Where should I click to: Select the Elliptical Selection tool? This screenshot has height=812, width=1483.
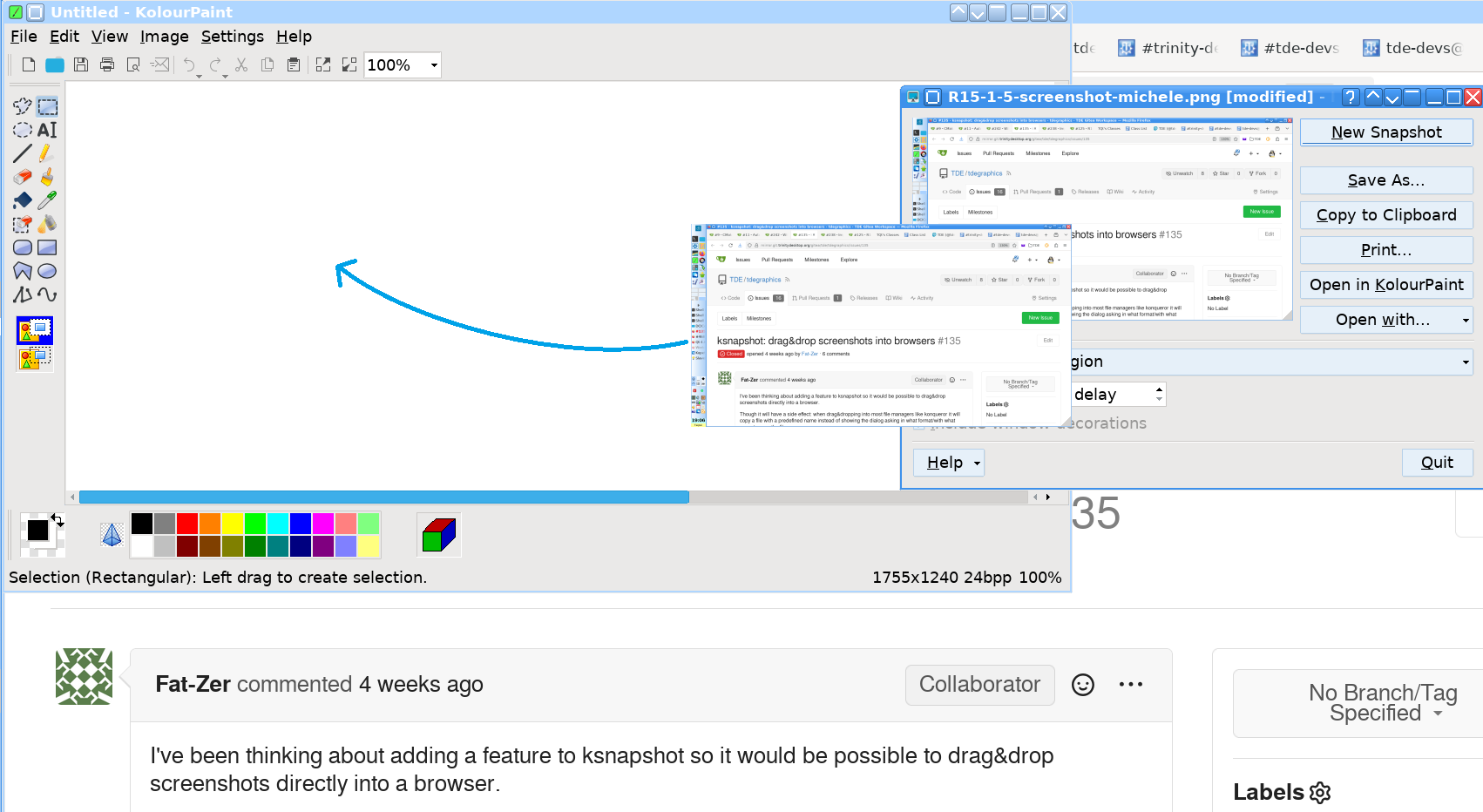pos(23,130)
